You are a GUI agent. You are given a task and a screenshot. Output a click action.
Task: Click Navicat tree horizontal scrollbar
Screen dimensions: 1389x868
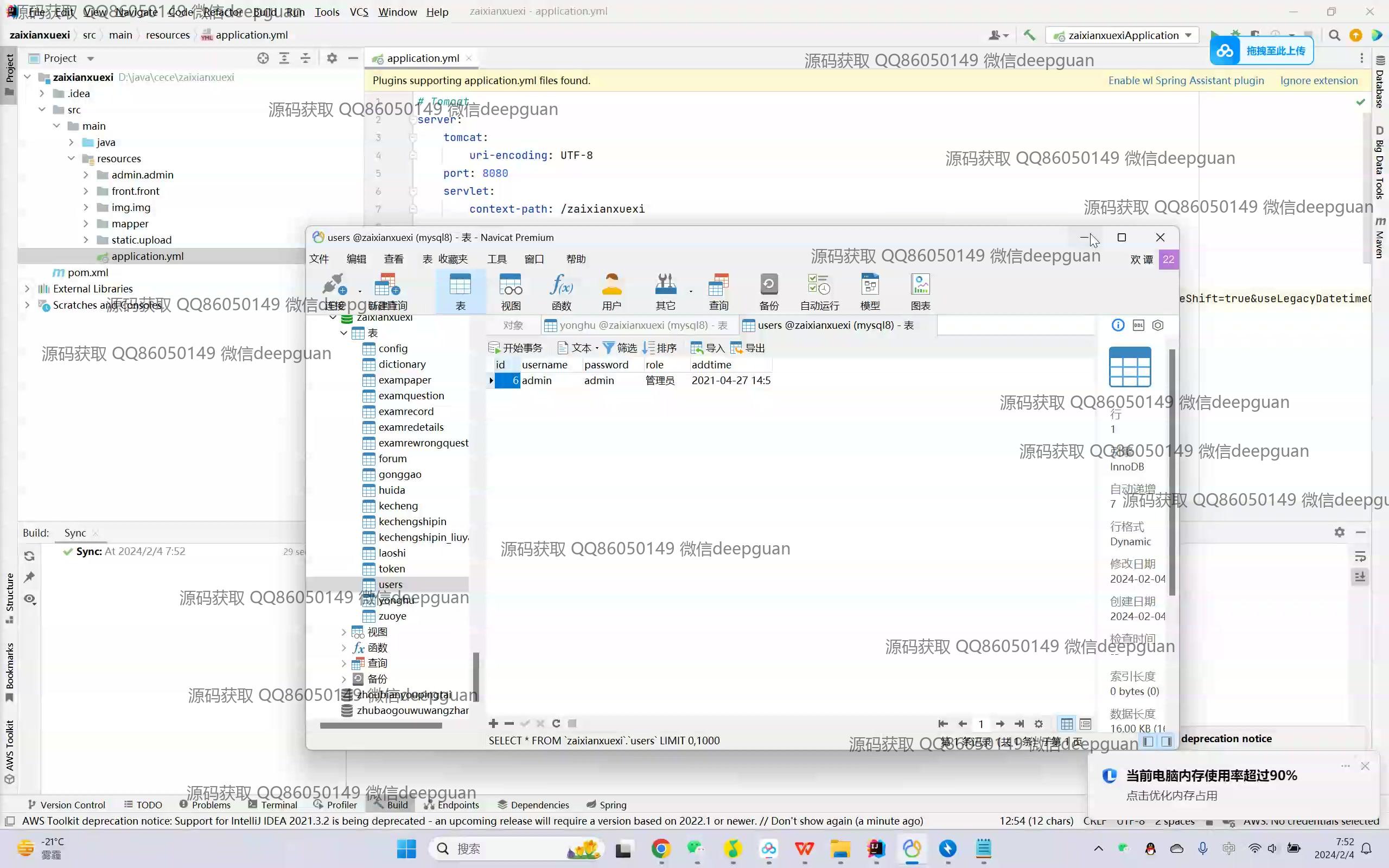[x=380, y=725]
